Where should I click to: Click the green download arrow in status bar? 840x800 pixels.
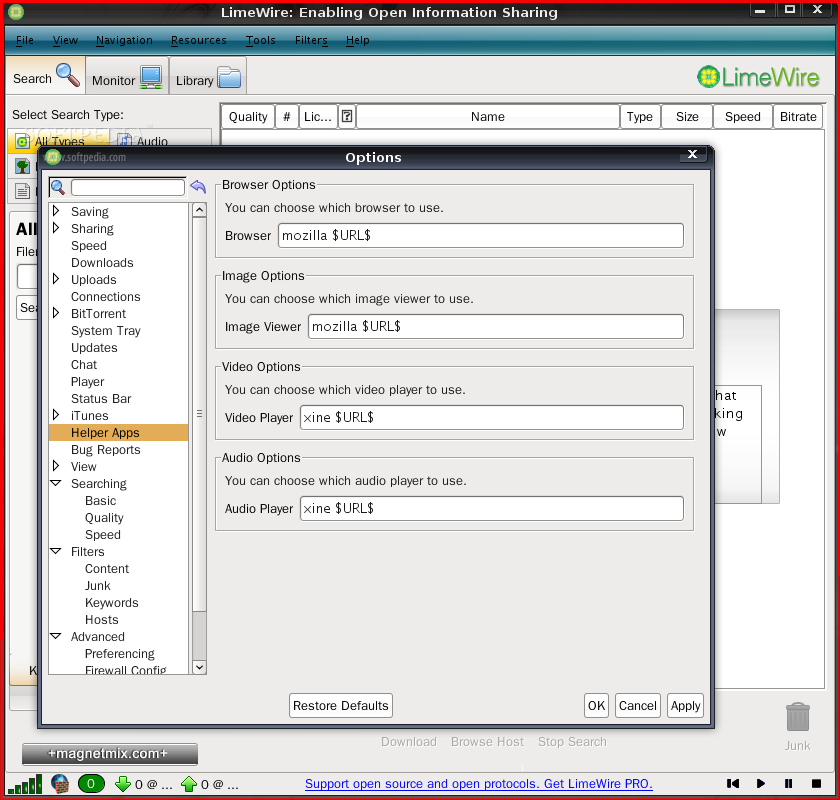[123, 784]
